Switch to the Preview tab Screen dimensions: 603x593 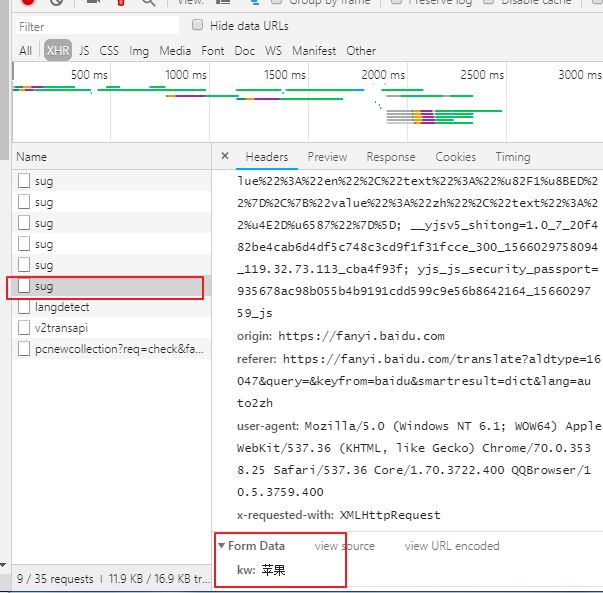pyautogui.click(x=327, y=157)
